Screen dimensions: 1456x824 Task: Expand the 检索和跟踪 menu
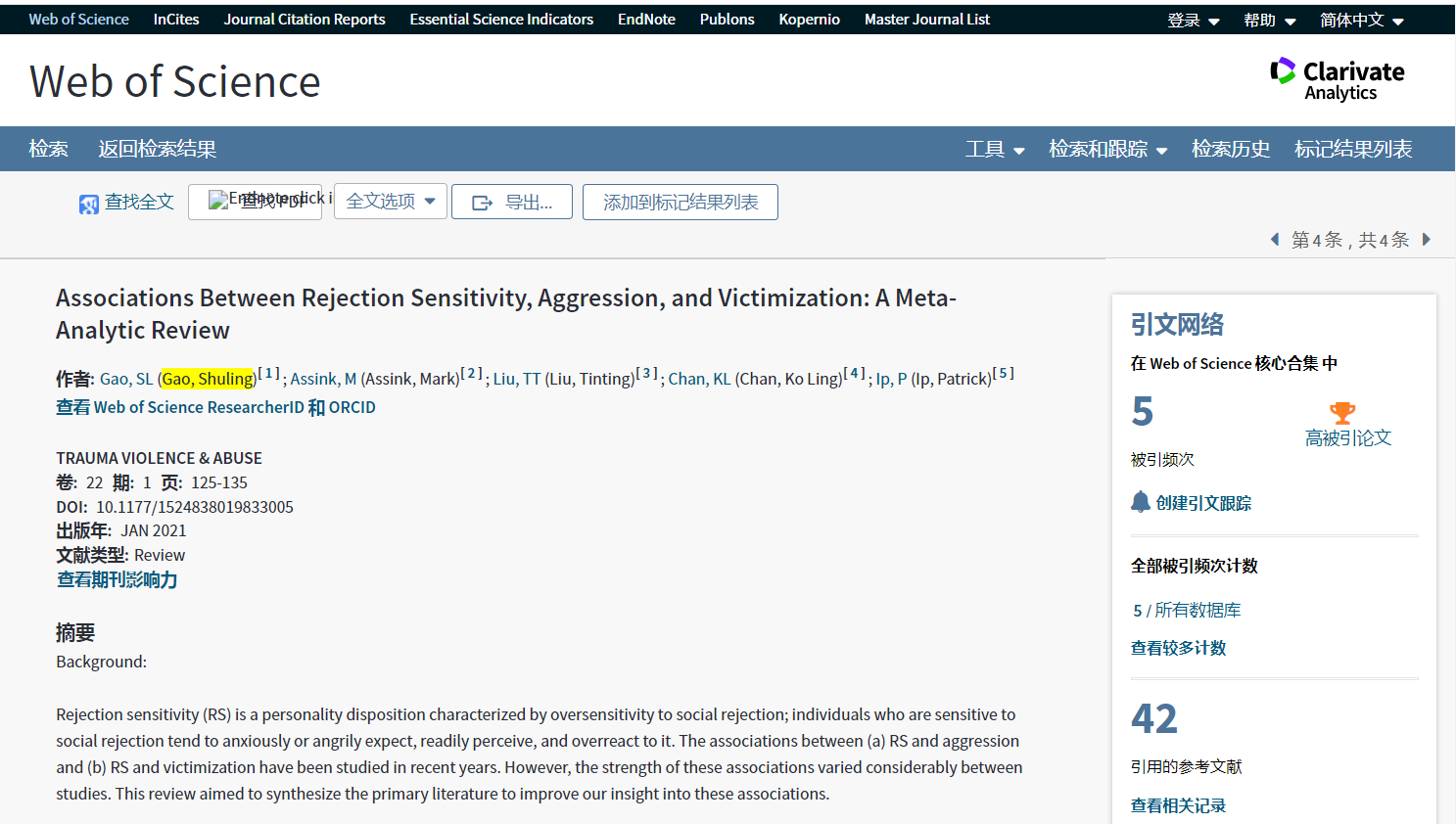pos(1107,150)
